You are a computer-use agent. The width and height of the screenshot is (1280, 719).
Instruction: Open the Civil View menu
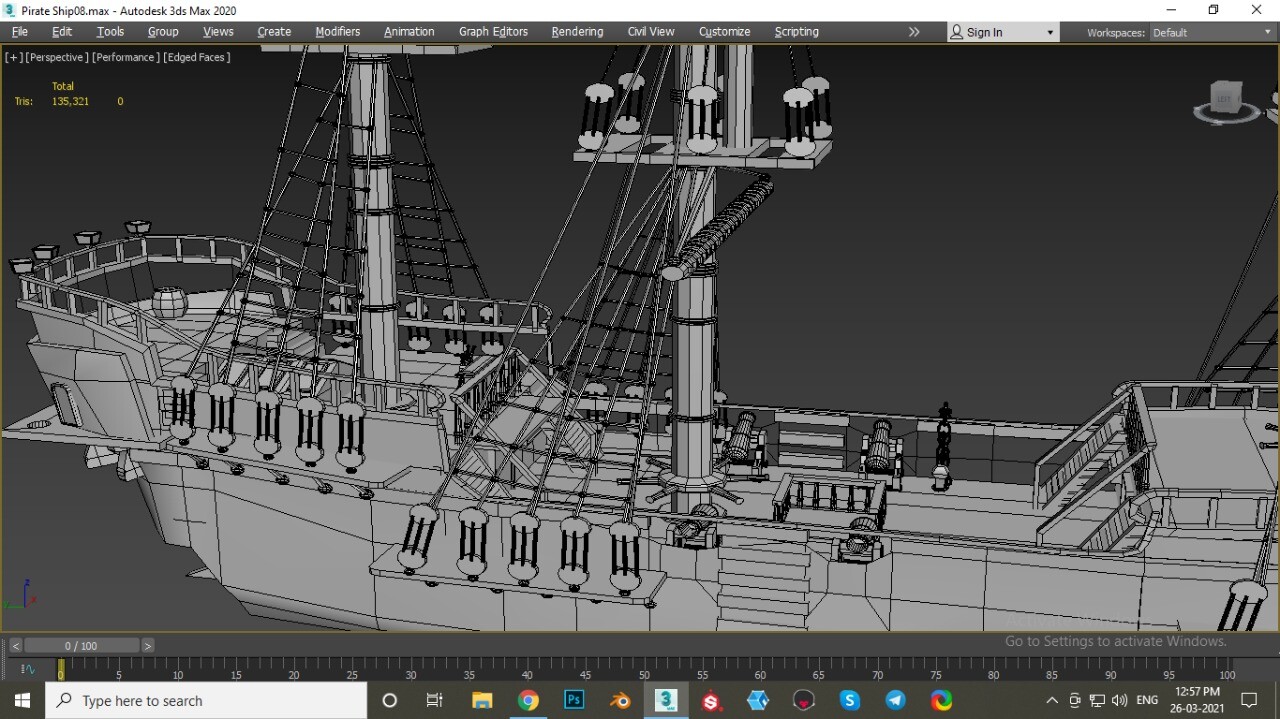[x=651, y=32]
